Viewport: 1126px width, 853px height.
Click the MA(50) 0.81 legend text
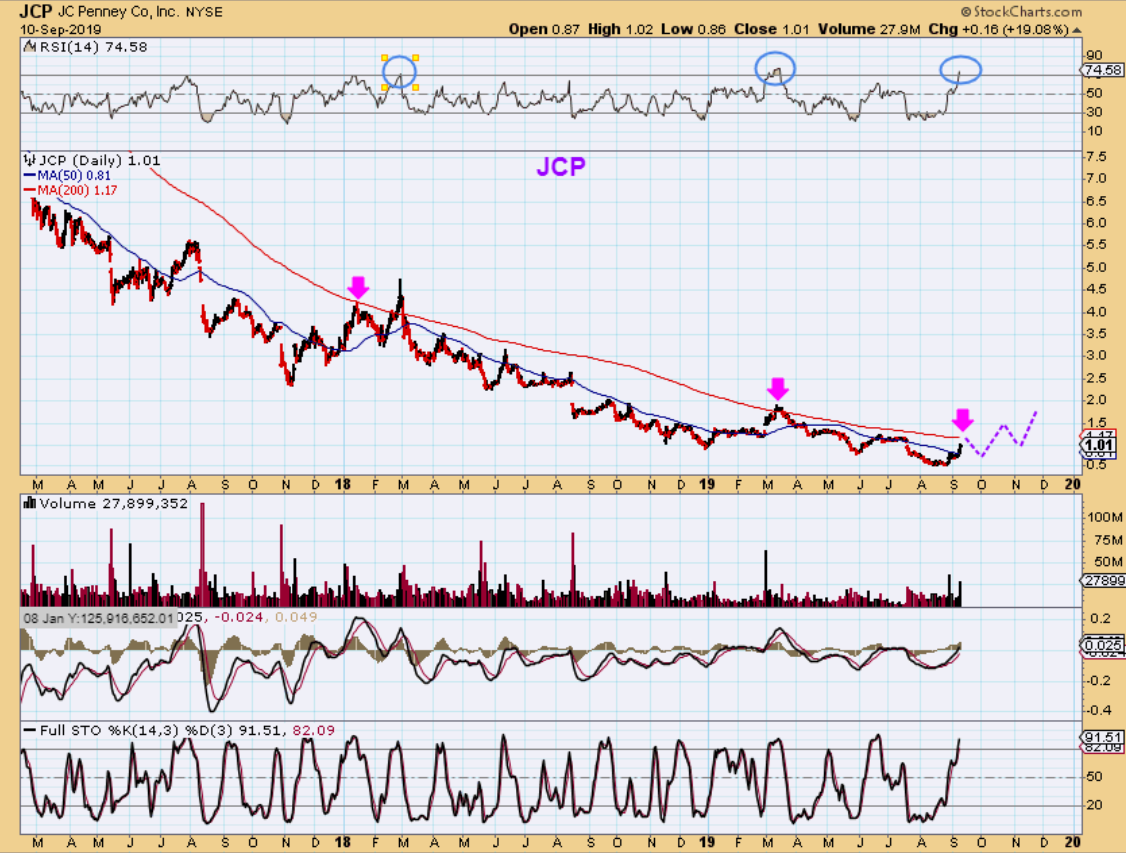tap(74, 175)
